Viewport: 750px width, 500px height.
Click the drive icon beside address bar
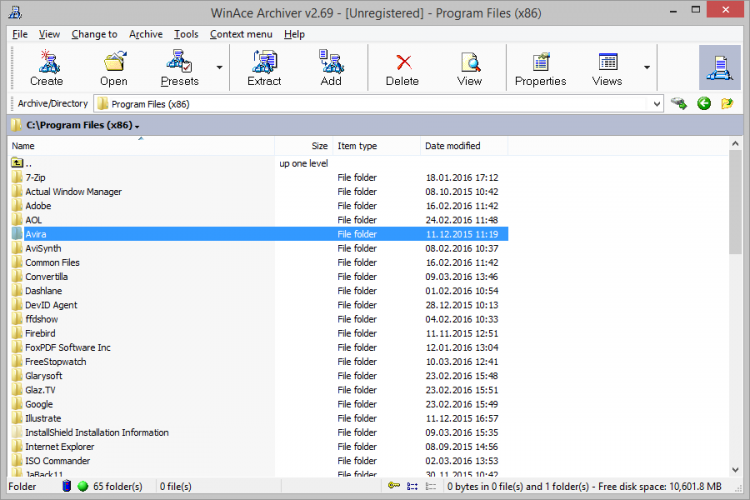pos(679,103)
